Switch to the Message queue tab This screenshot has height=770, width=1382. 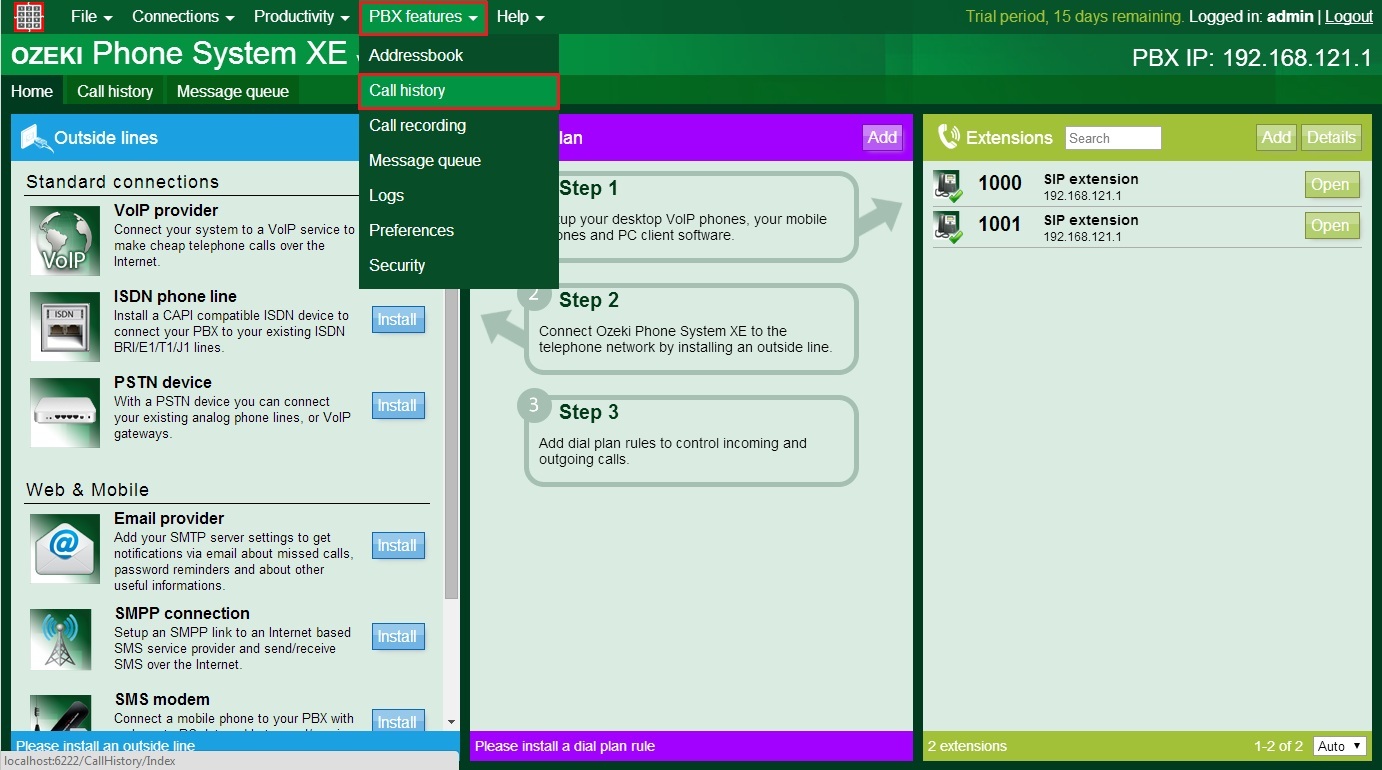233,91
